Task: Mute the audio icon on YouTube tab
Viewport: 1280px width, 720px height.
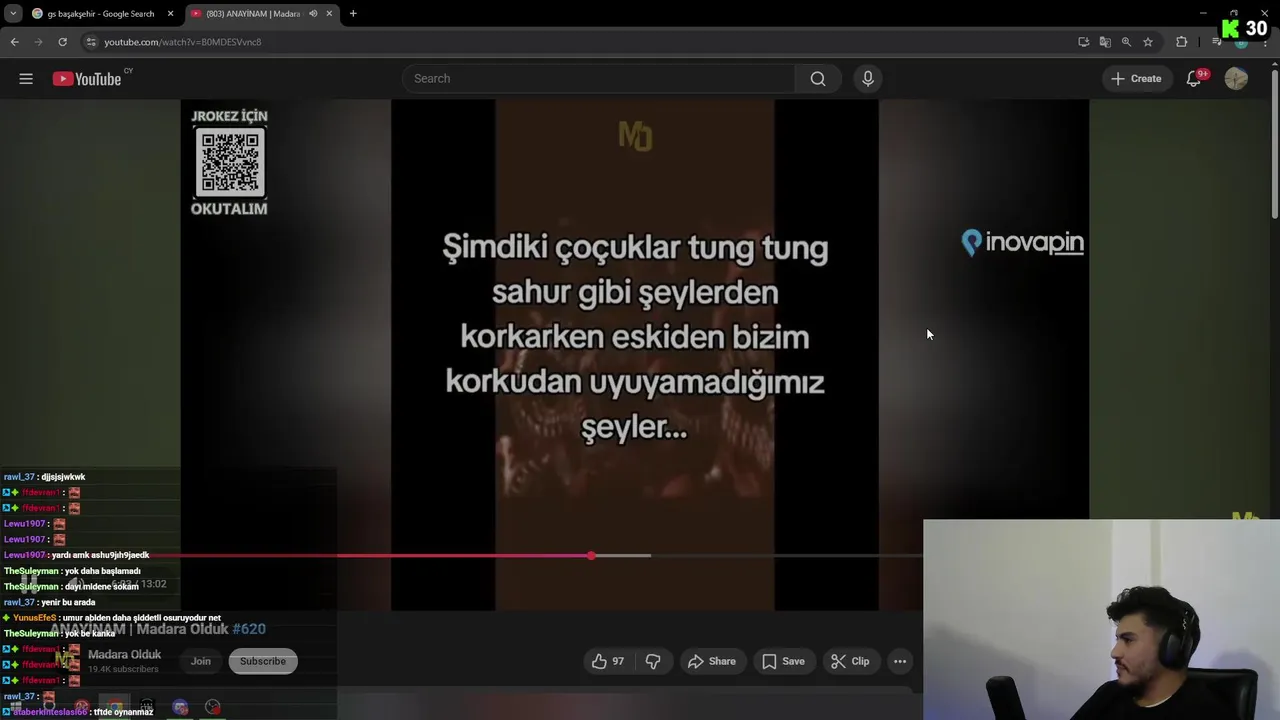Action: pyautogui.click(x=313, y=14)
